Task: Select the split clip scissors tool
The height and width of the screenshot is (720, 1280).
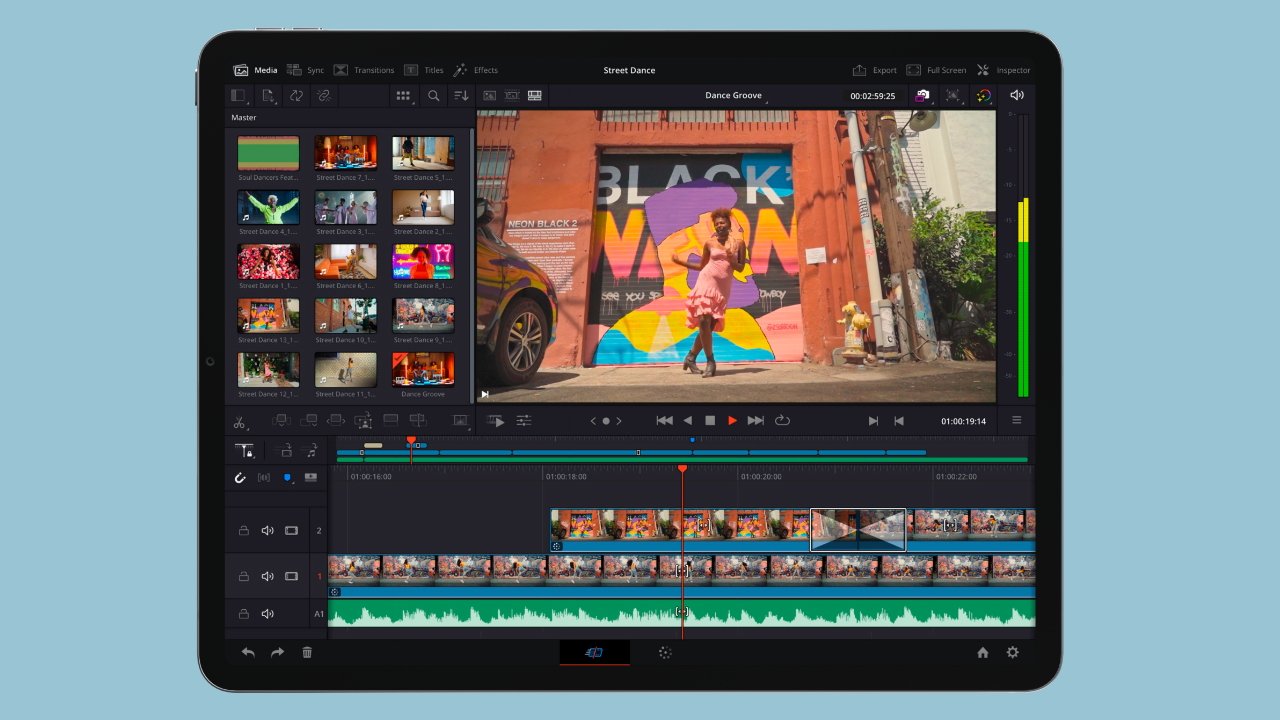Action: (x=239, y=422)
